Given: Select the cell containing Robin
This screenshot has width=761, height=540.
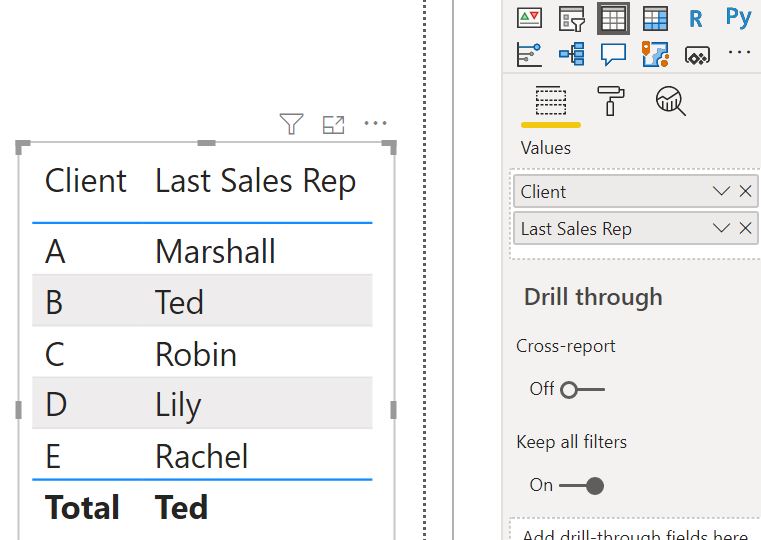Looking at the screenshot, I should [x=196, y=354].
